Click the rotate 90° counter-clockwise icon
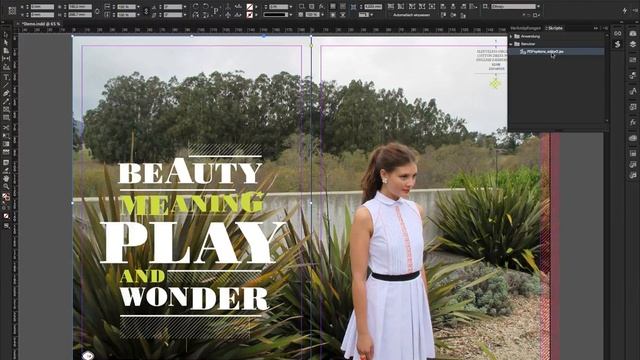This screenshot has height=360, width=640. (206, 7)
